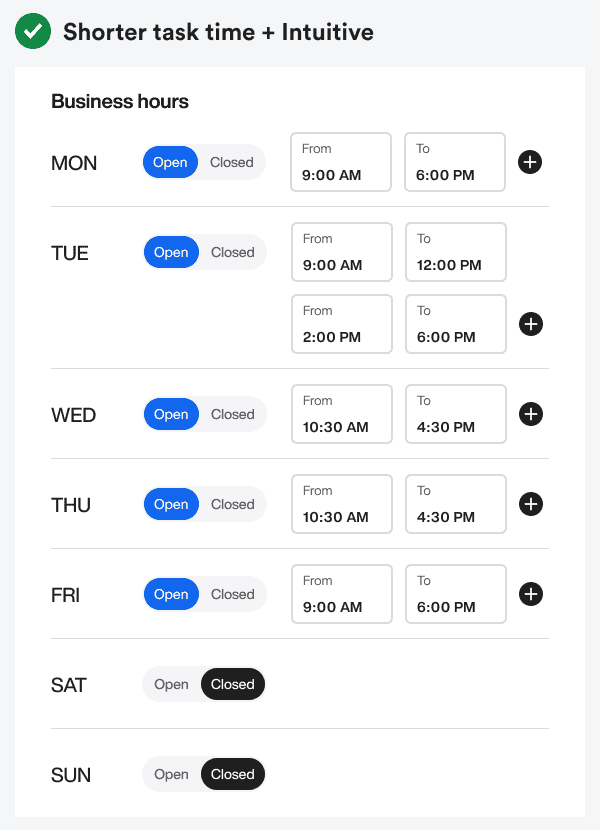Set Monday to Closed
The height and width of the screenshot is (830, 600).
coord(232,162)
